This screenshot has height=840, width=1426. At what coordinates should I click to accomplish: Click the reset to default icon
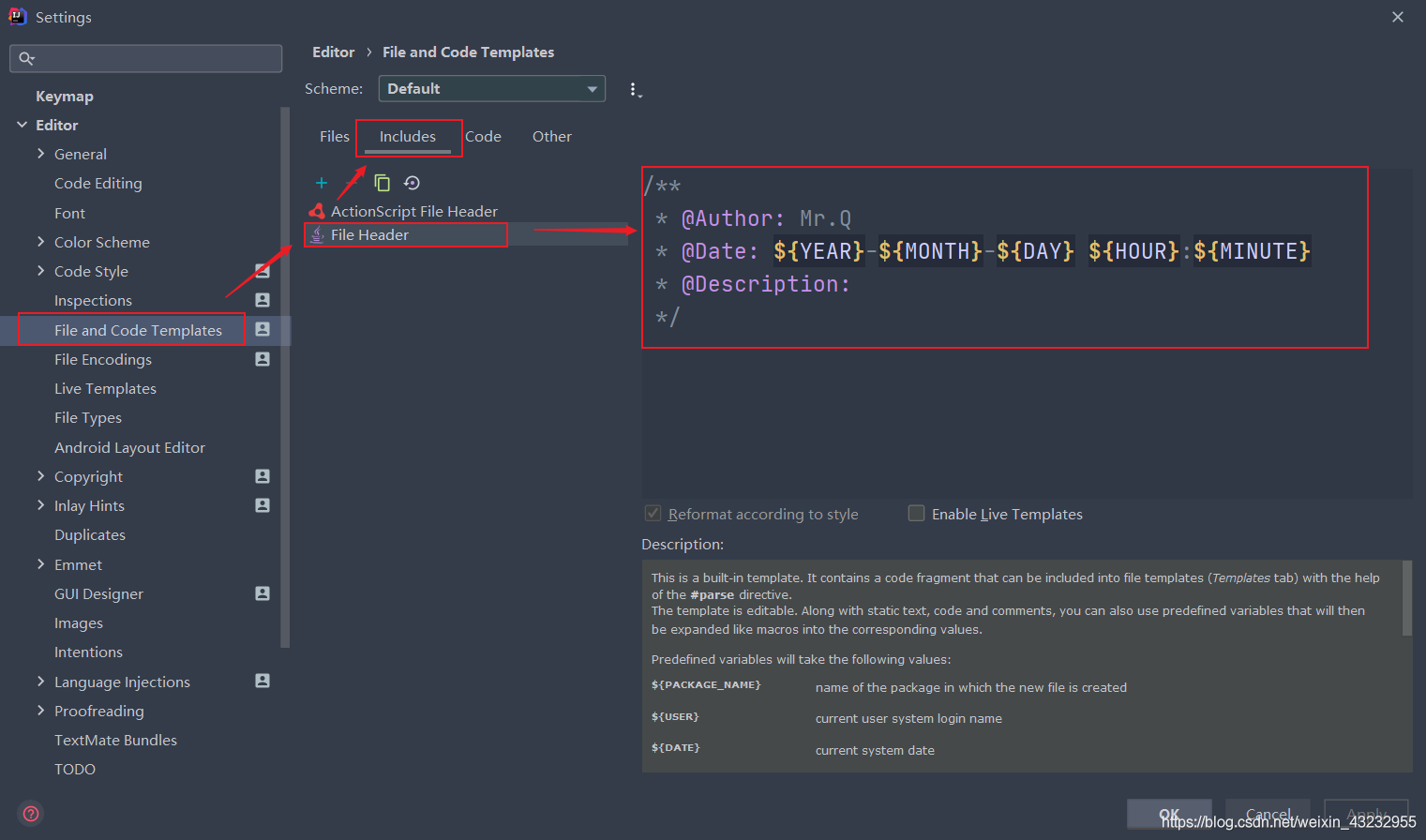[412, 183]
